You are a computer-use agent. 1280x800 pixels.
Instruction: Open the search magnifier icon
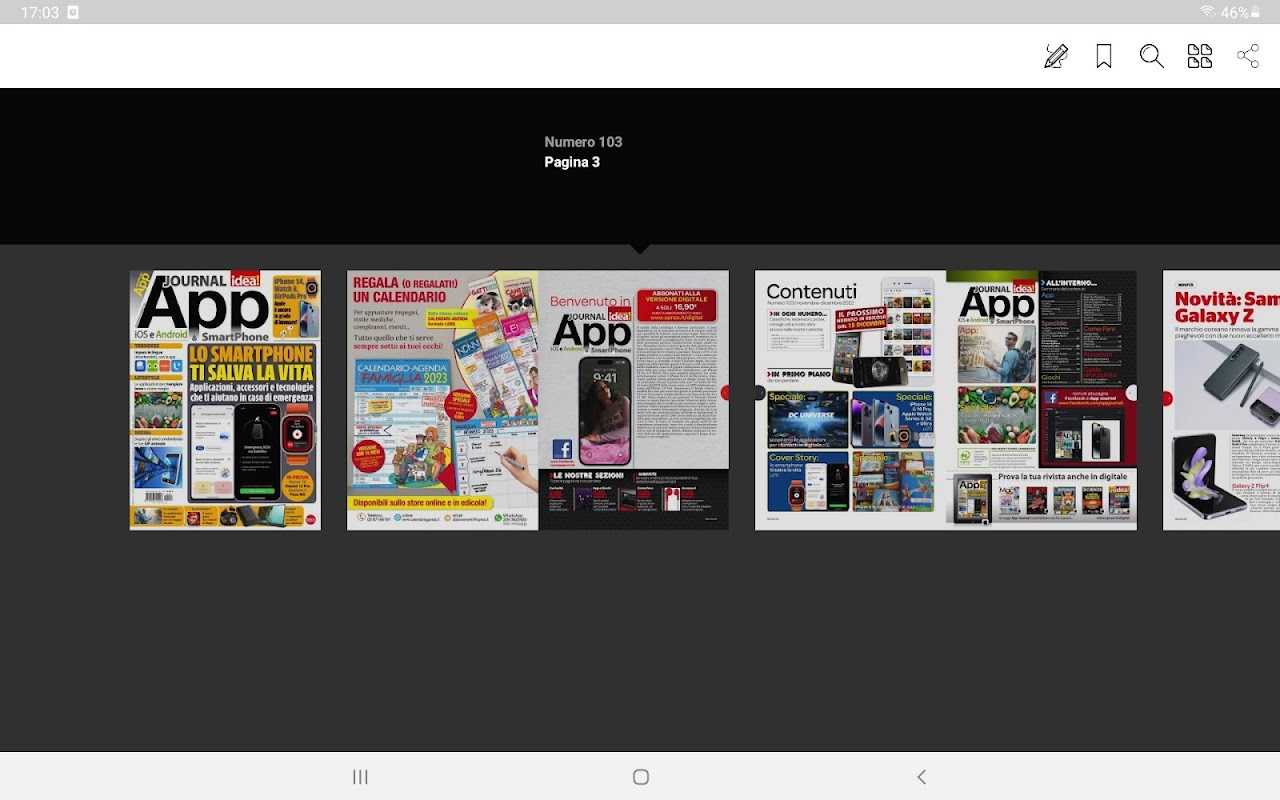point(1152,56)
